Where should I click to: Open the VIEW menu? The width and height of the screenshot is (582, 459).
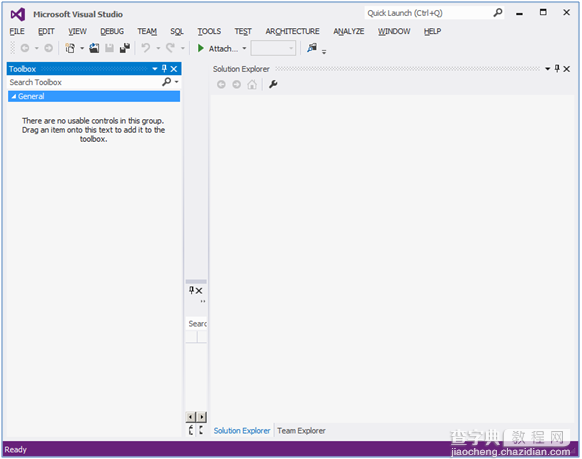click(77, 32)
